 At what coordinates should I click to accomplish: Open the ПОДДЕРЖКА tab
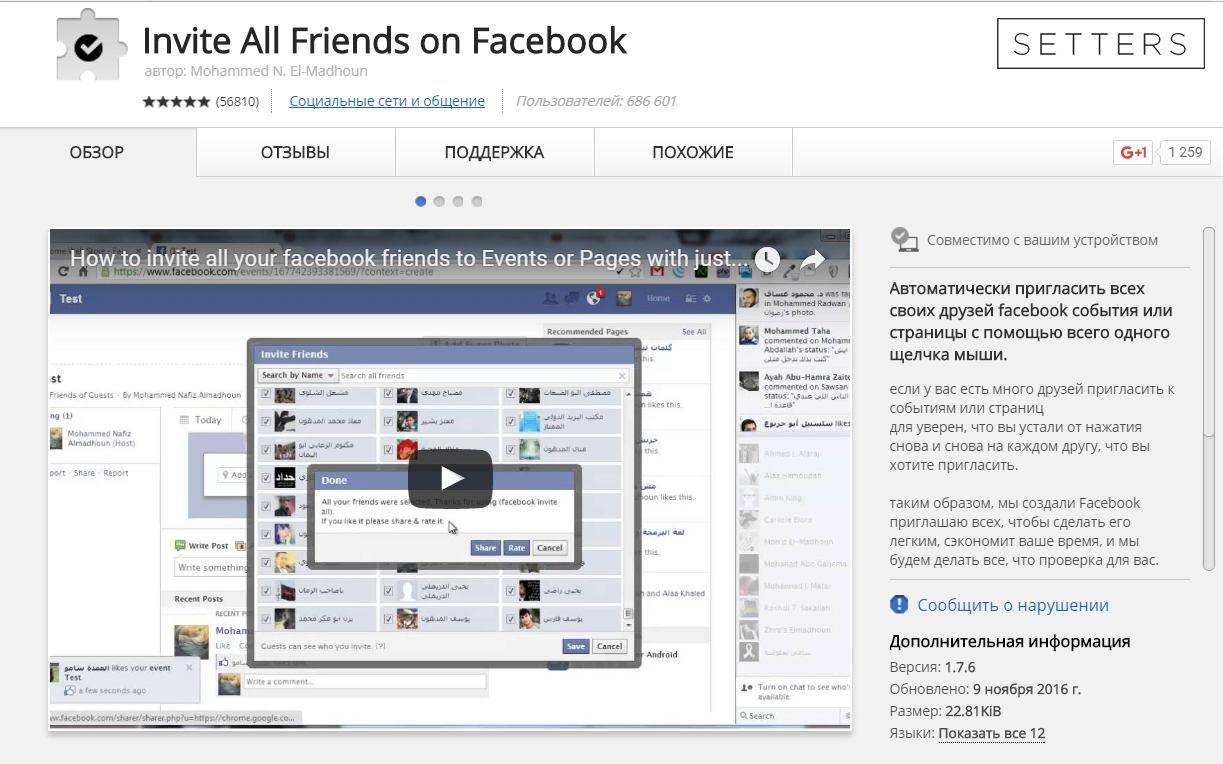(494, 153)
